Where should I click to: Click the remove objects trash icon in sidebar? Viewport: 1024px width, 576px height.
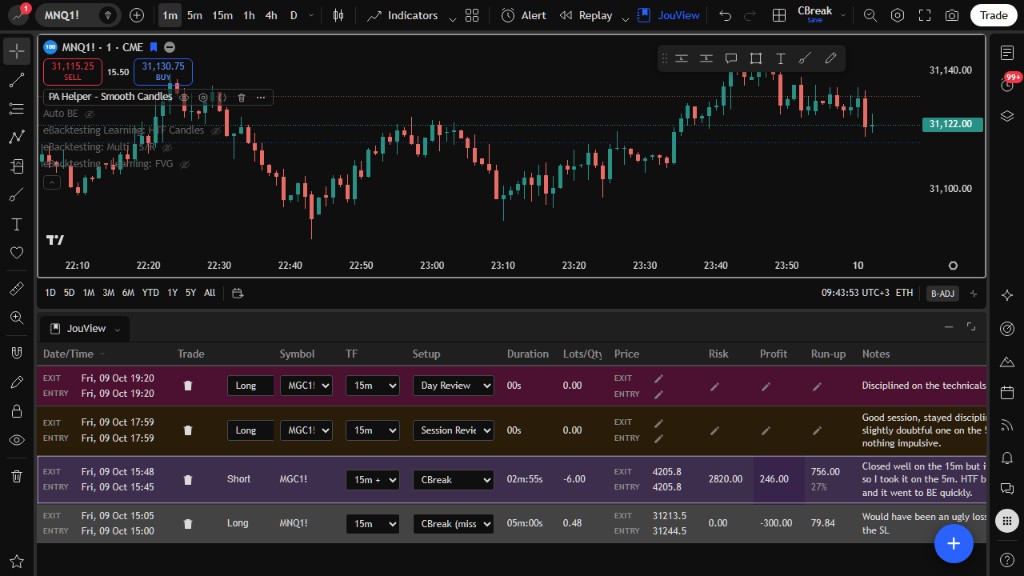pos(17,476)
